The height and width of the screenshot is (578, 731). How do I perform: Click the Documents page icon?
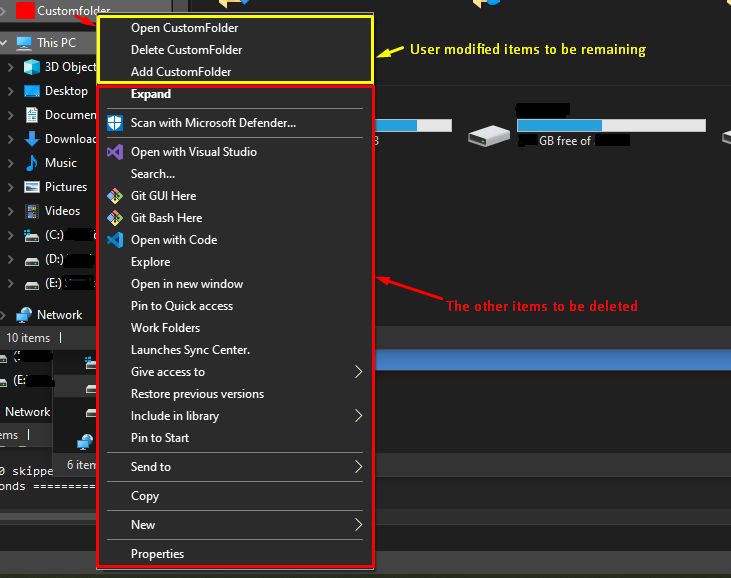(x=32, y=115)
